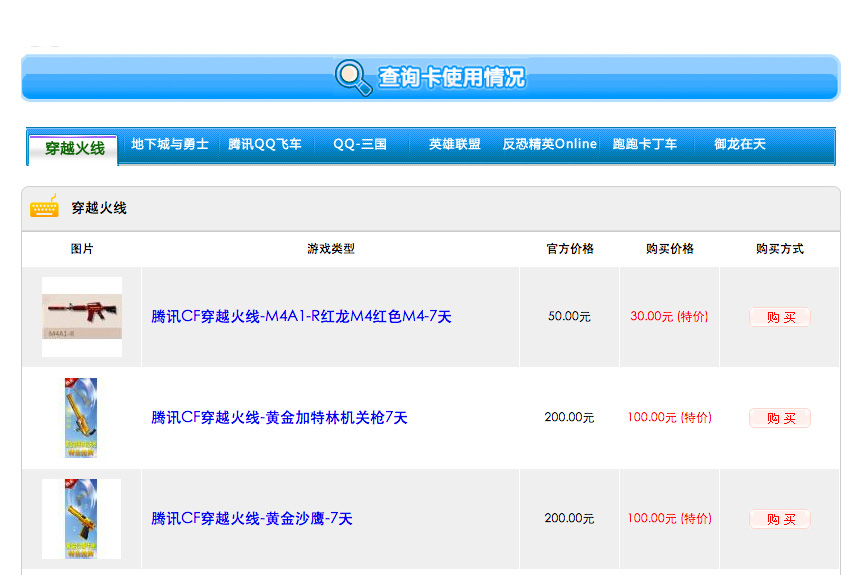Click the orange keyboard icon

[44, 207]
